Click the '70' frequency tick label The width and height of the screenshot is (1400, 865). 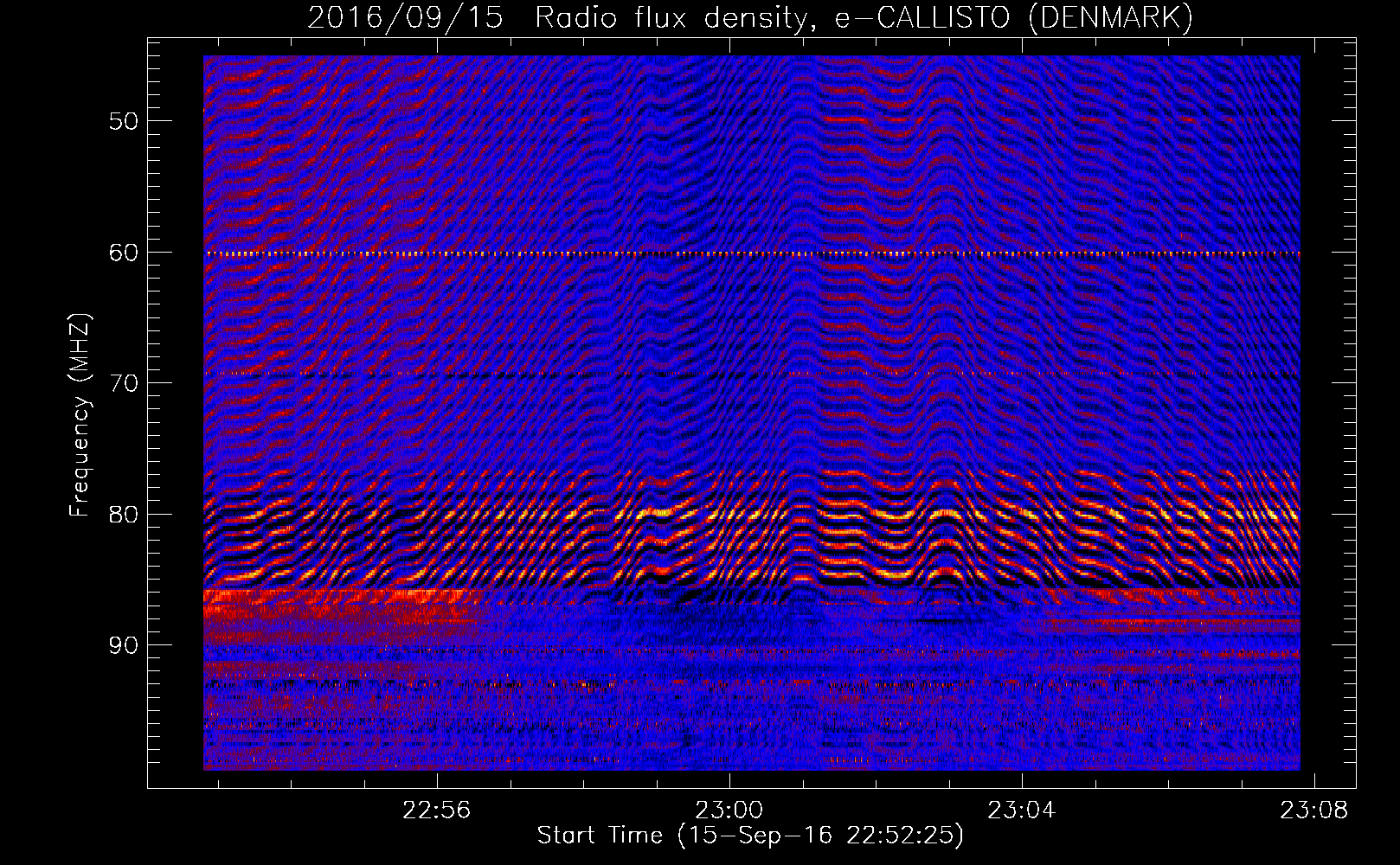(123, 383)
